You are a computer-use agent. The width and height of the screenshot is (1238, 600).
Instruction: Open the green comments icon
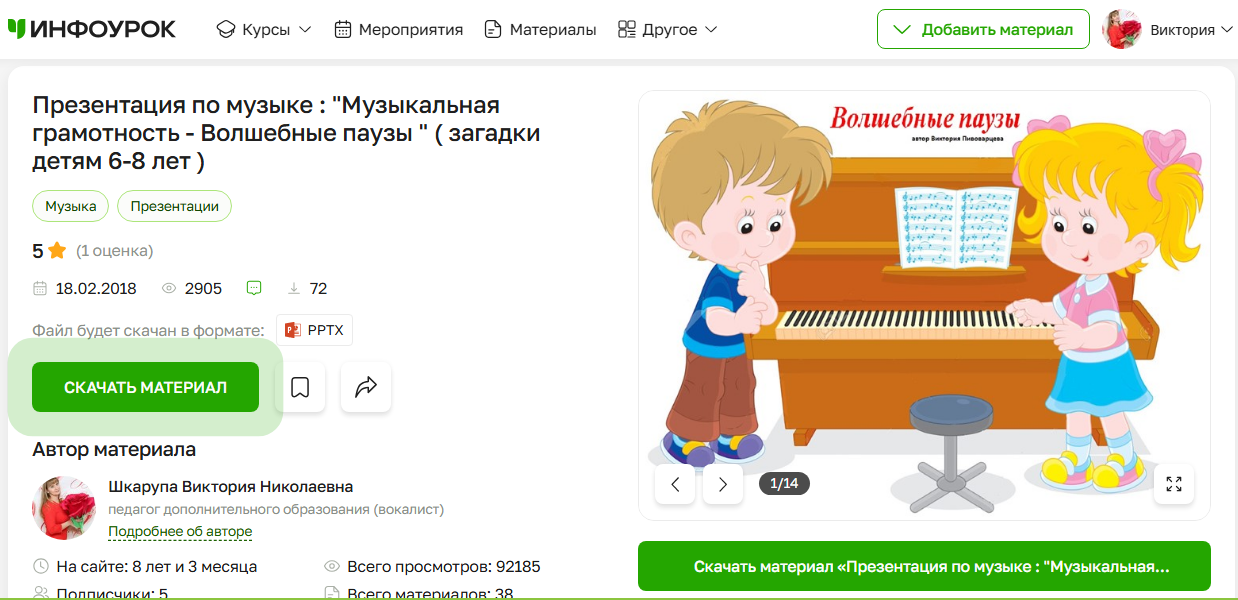pos(254,288)
